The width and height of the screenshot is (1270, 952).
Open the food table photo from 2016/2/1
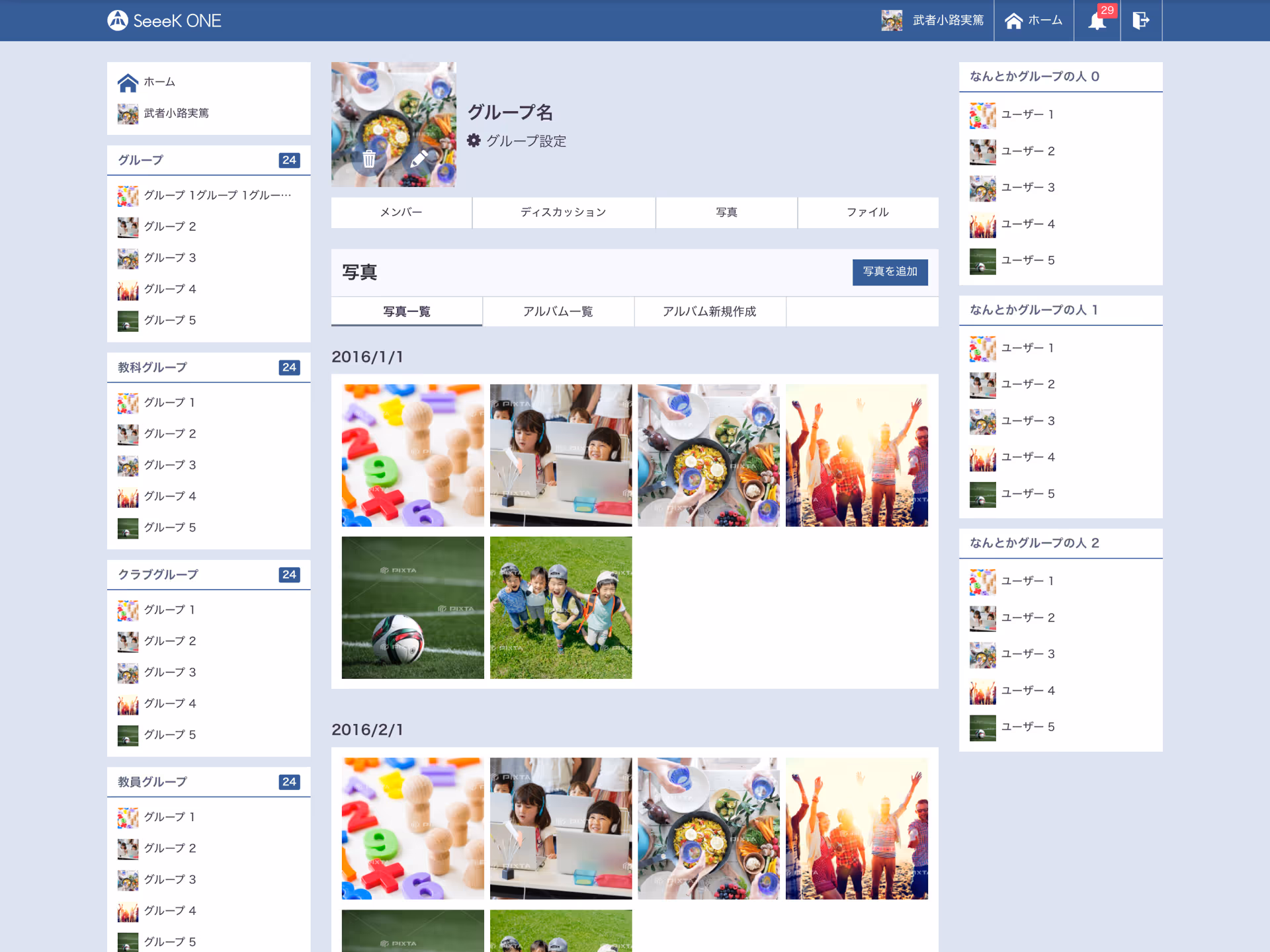[x=708, y=828]
